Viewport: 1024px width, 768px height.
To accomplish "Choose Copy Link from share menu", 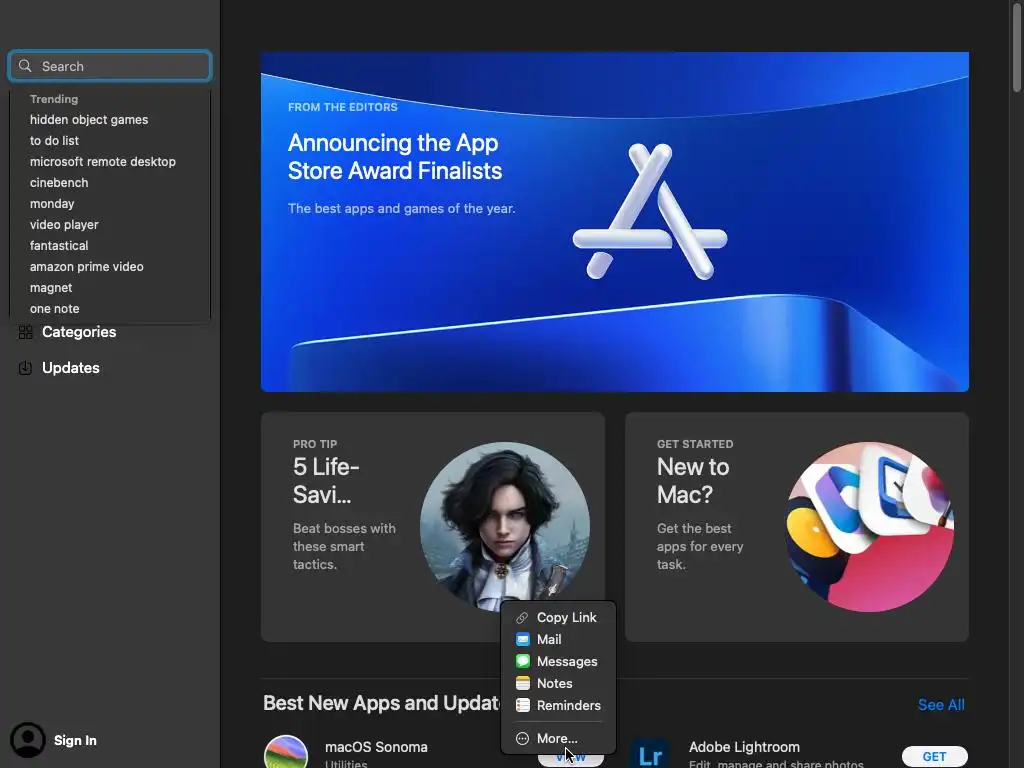I will [x=558, y=618].
